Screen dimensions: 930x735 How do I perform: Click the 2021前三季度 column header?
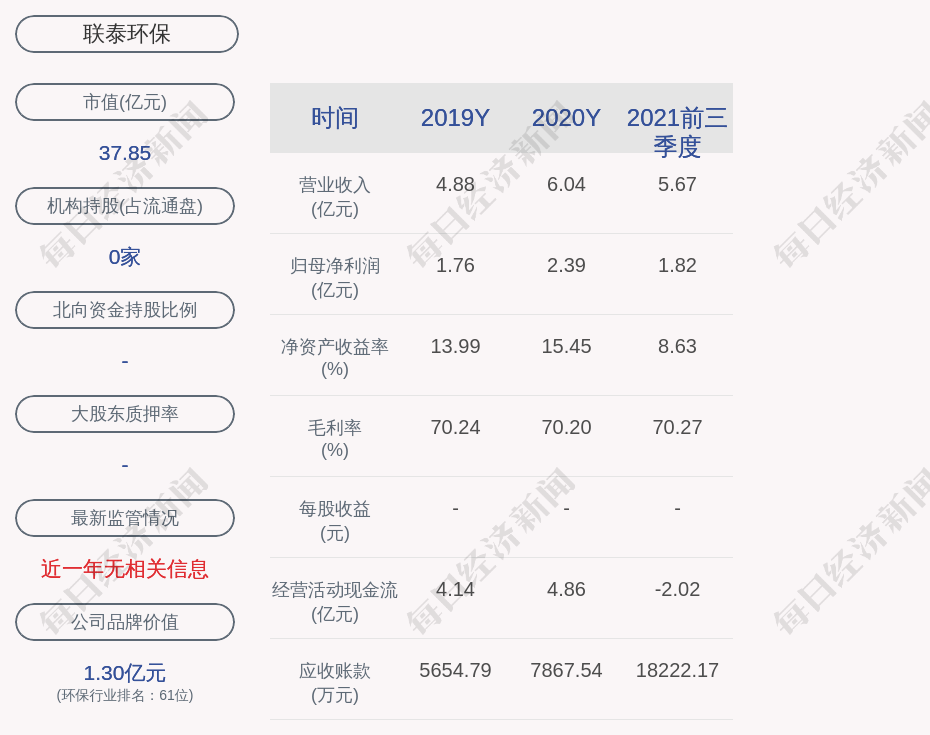coord(677,131)
